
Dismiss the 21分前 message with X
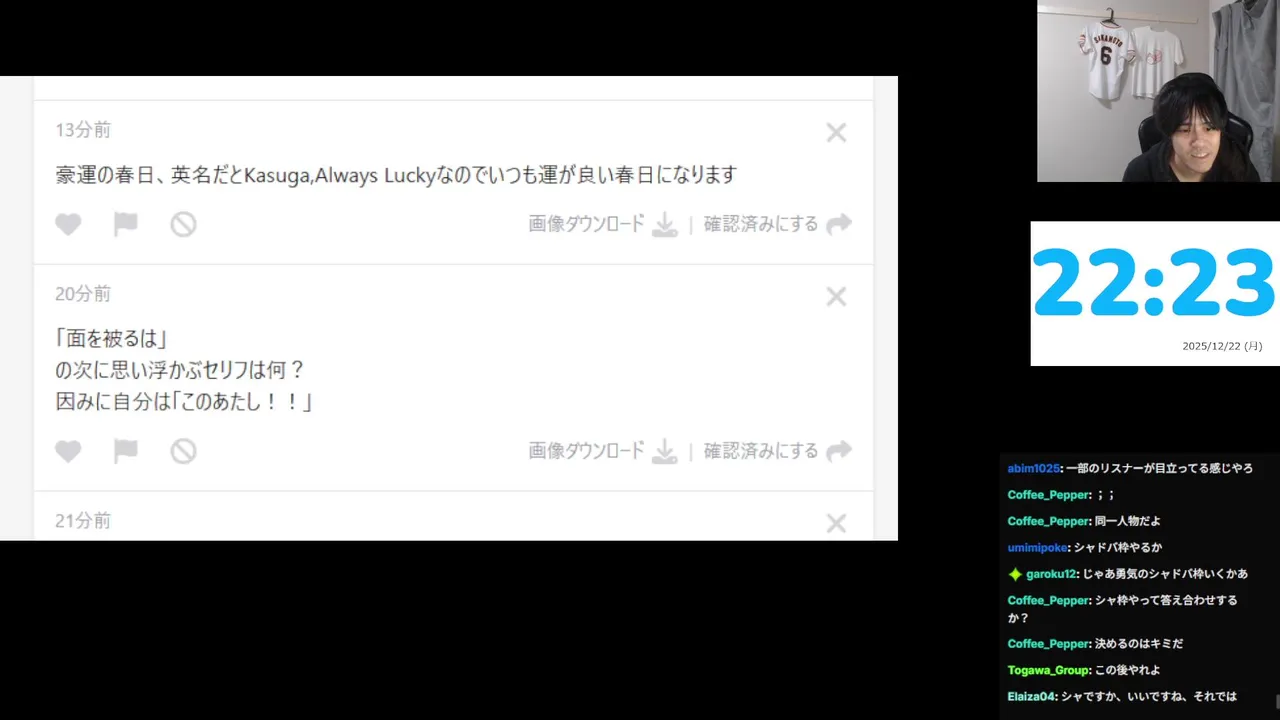pos(836,523)
